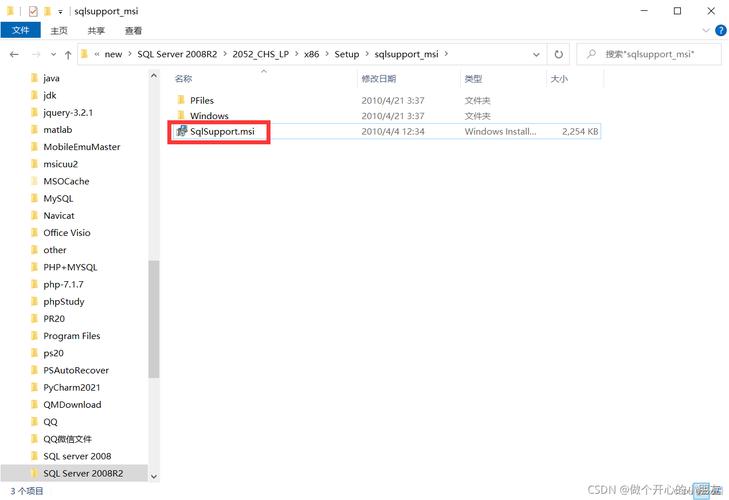This screenshot has height=500, width=729.
Task: Select 'other' folder in navigation pane
Action: click(x=55, y=250)
